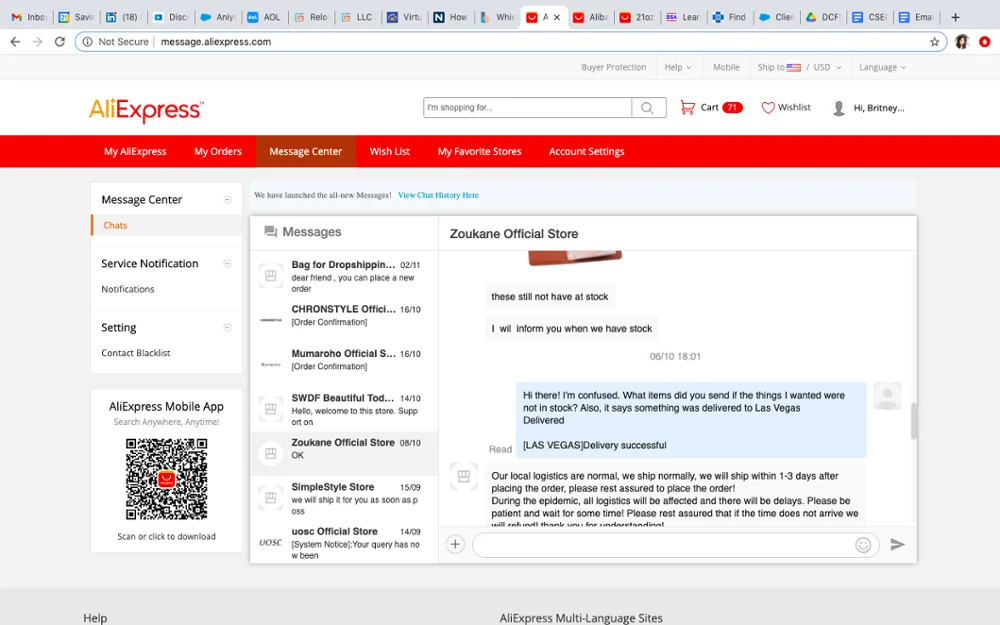Viewport: 1000px width, 625px height.
Task: Switch to the Inbox Gmail browser tab
Action: point(29,17)
